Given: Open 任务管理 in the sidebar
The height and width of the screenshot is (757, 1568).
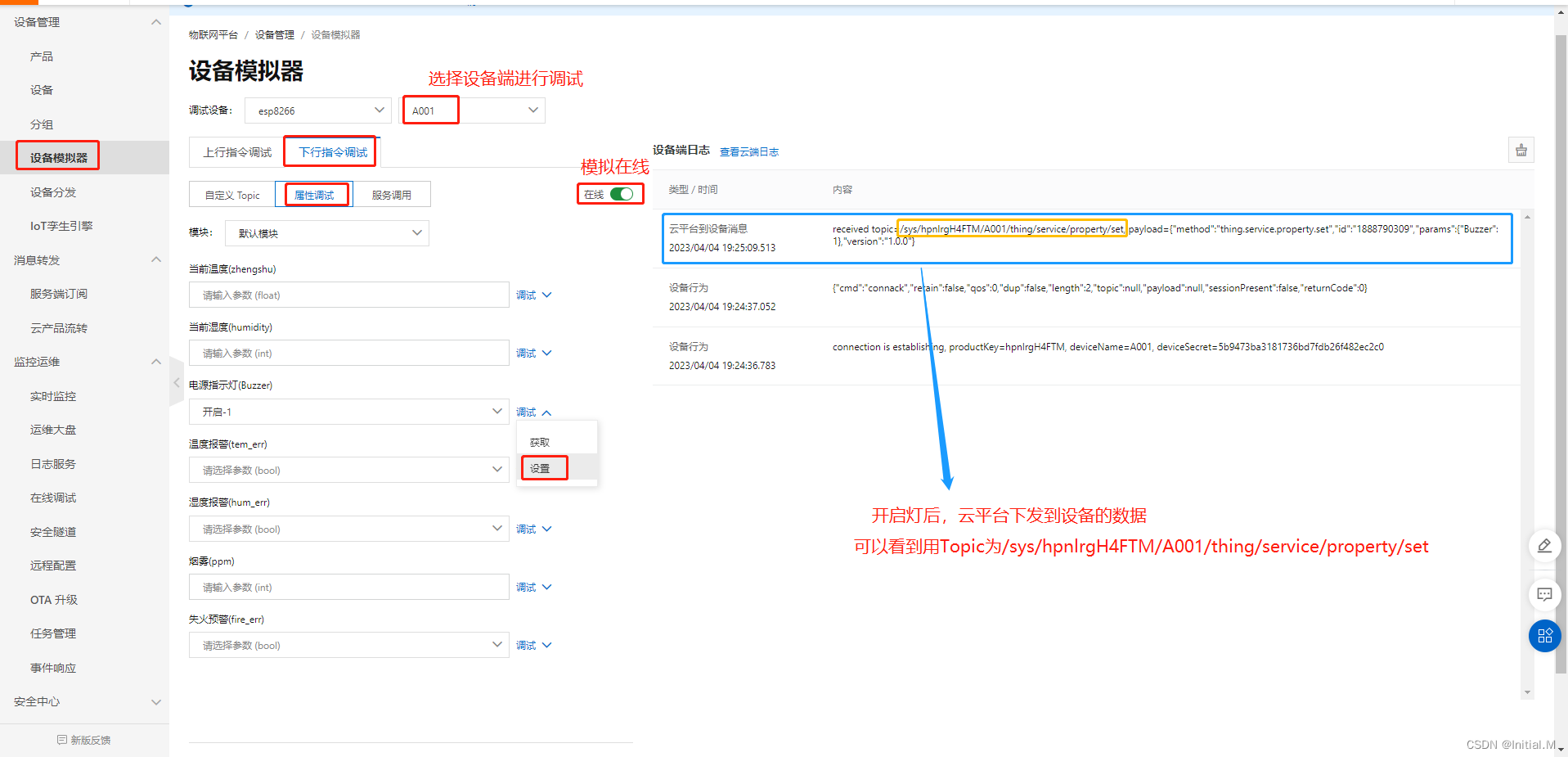Looking at the screenshot, I should pos(53,633).
